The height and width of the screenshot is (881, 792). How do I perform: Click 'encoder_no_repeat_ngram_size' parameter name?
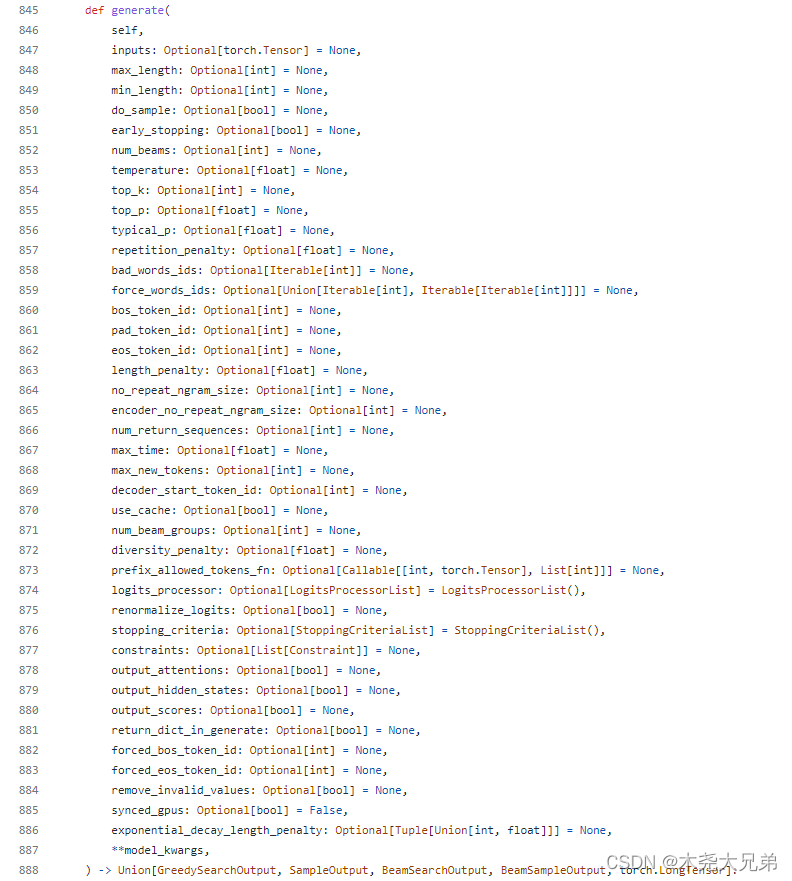(203, 410)
